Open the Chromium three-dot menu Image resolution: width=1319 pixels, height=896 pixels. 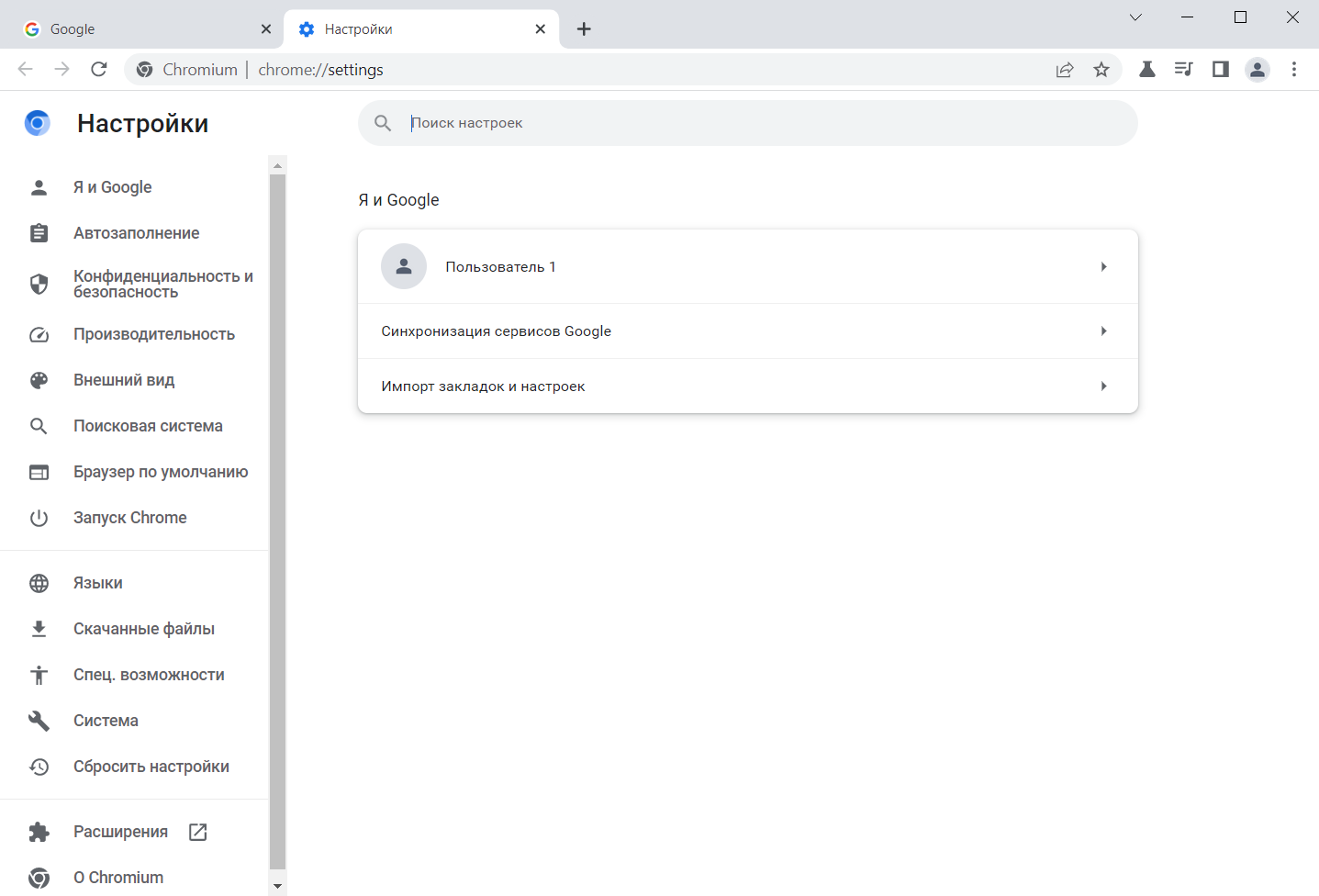click(x=1294, y=70)
